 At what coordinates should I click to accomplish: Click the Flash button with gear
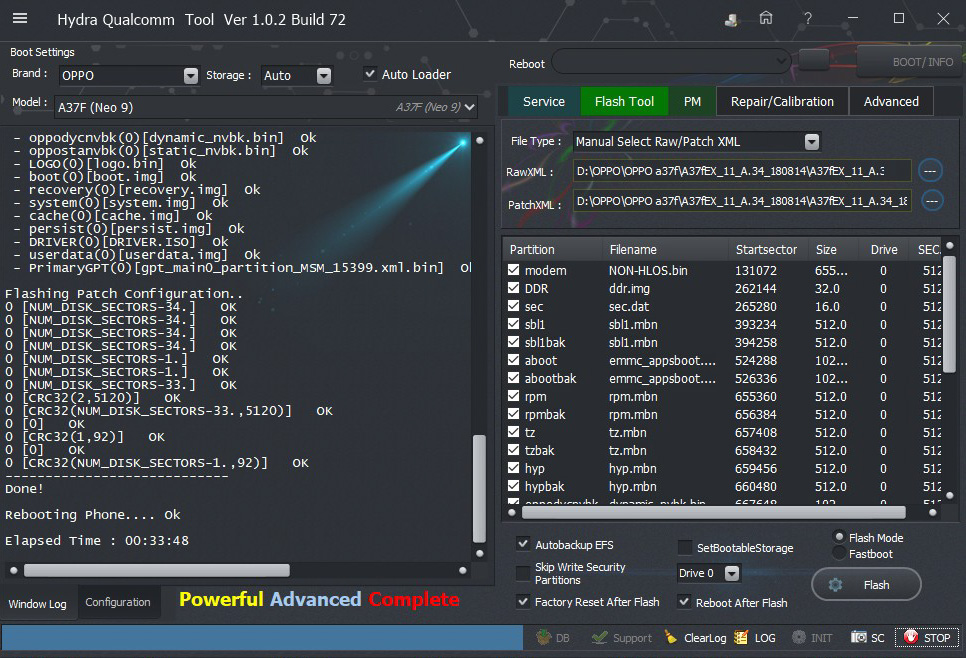pos(866,585)
